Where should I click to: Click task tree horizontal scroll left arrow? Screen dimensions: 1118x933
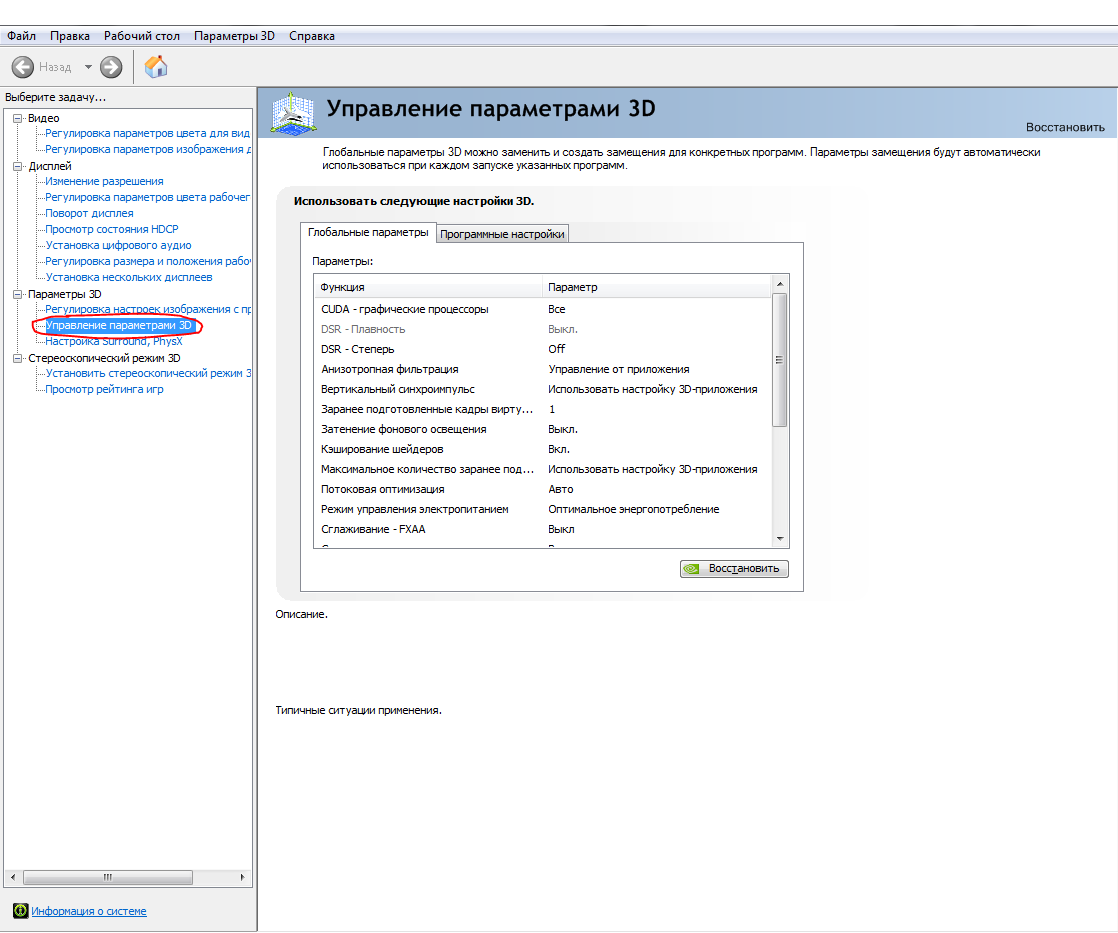coord(13,877)
